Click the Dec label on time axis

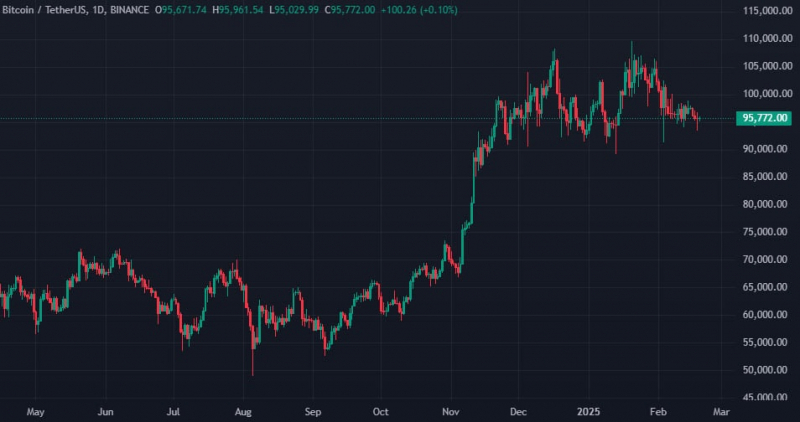click(518, 412)
